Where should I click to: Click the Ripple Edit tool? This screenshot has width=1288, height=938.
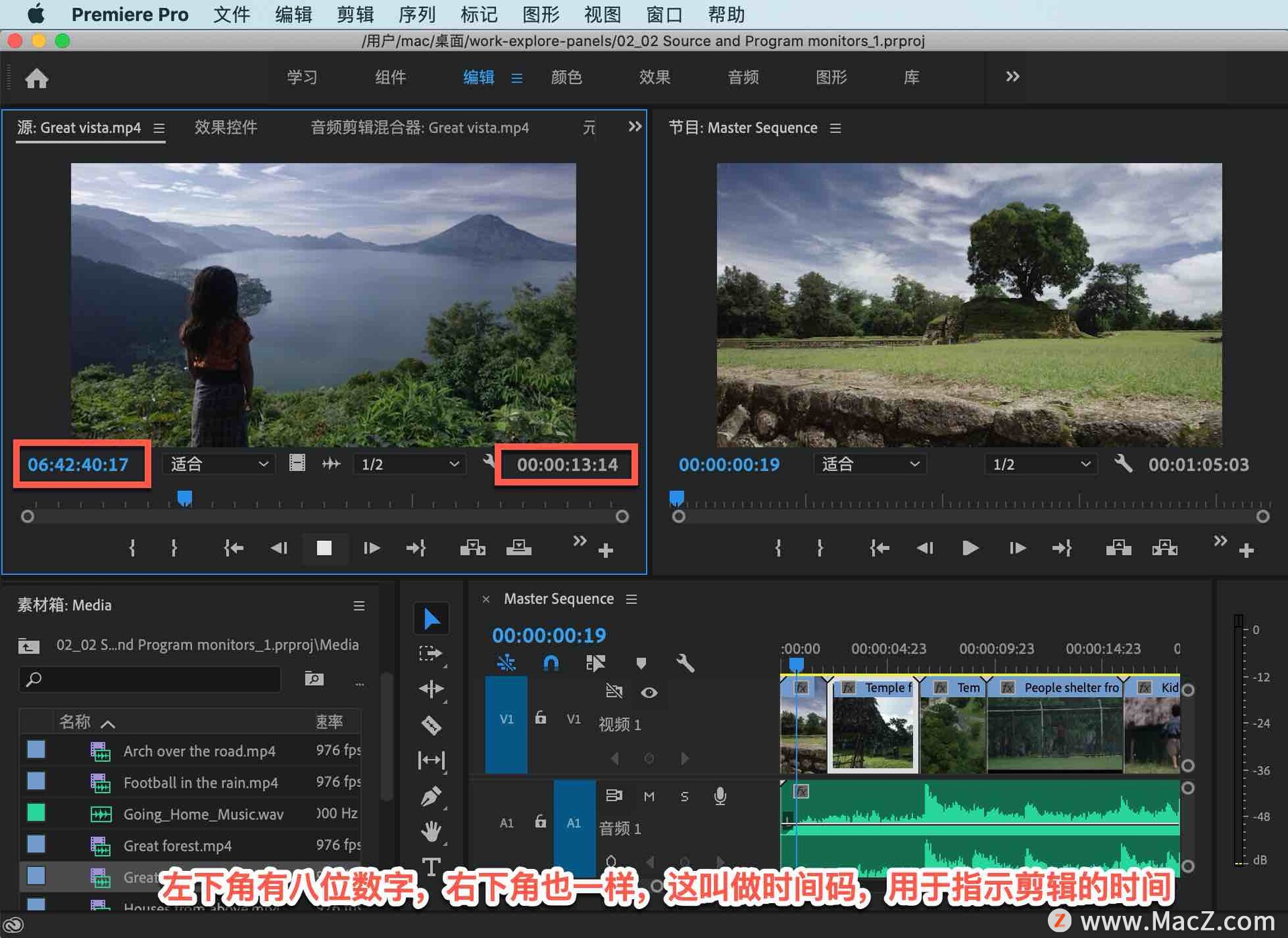[431, 689]
